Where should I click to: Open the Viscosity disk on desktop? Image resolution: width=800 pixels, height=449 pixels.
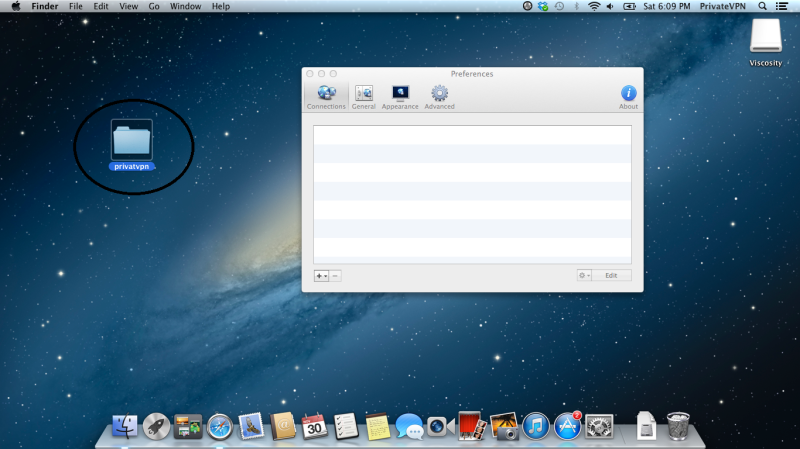tap(765, 41)
